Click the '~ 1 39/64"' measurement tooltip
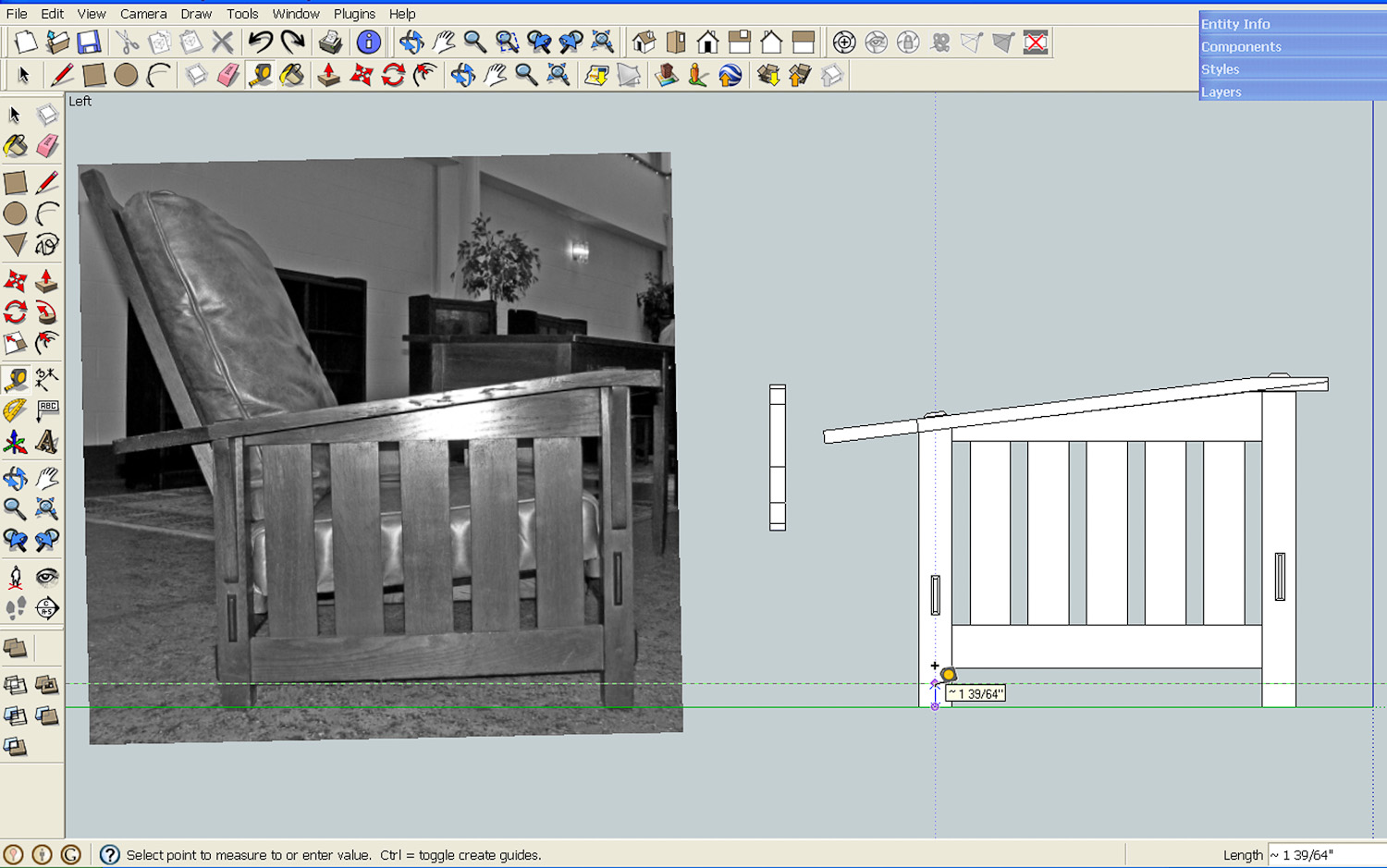The width and height of the screenshot is (1387, 868). point(975,694)
